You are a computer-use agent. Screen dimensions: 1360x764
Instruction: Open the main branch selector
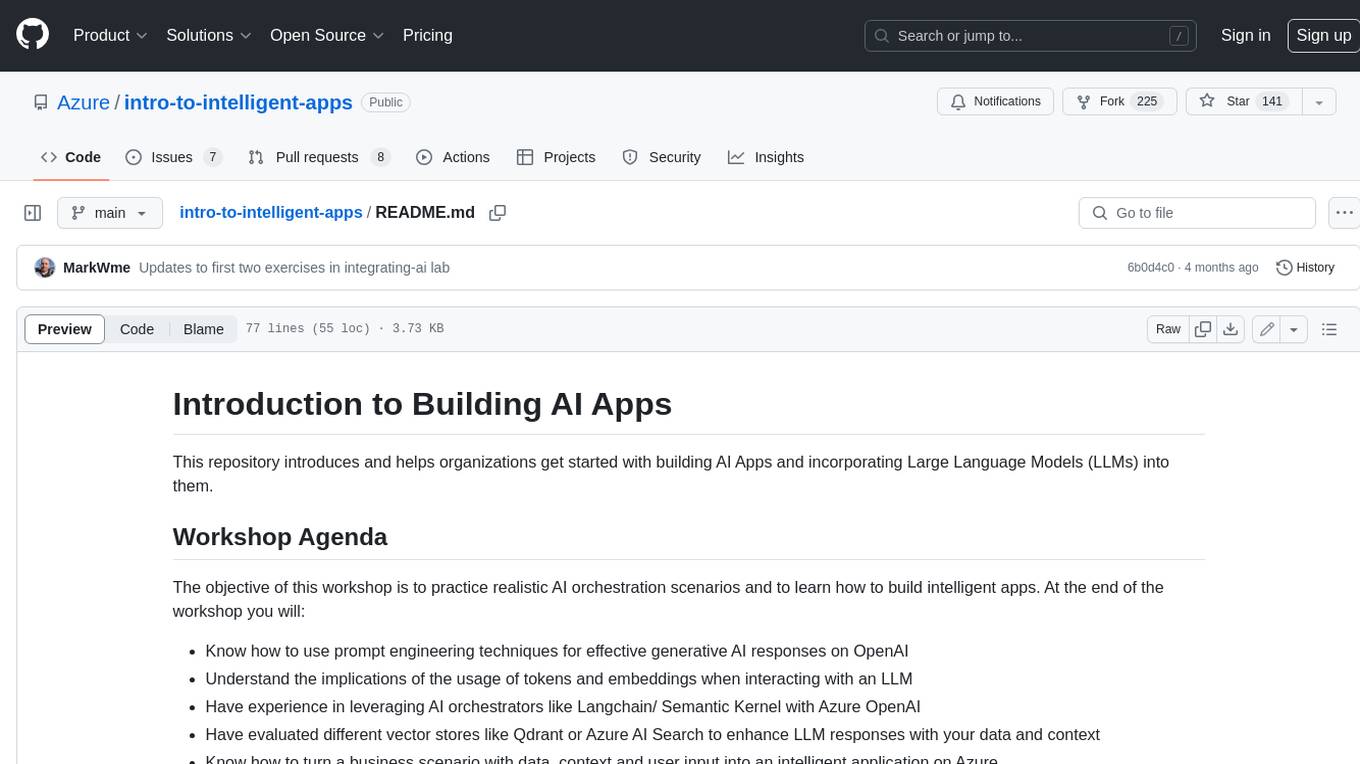coord(109,213)
